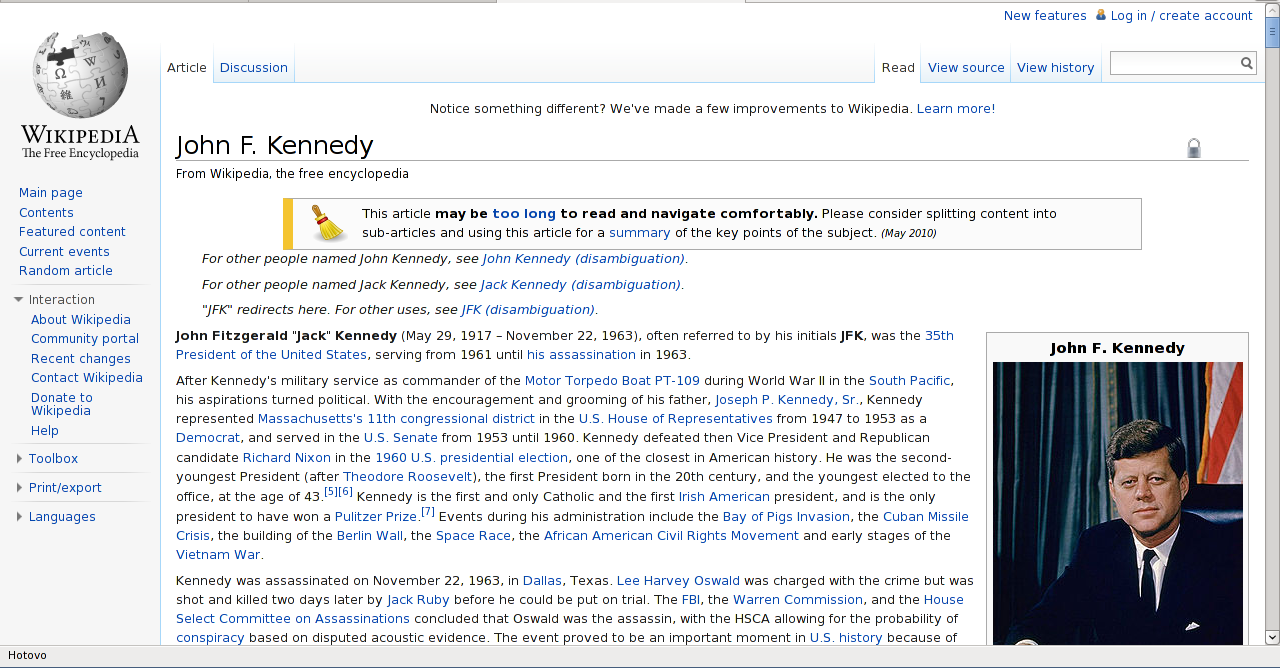The width and height of the screenshot is (1280, 668).
Task: Open the Richard Nixon link
Action: [x=287, y=458]
